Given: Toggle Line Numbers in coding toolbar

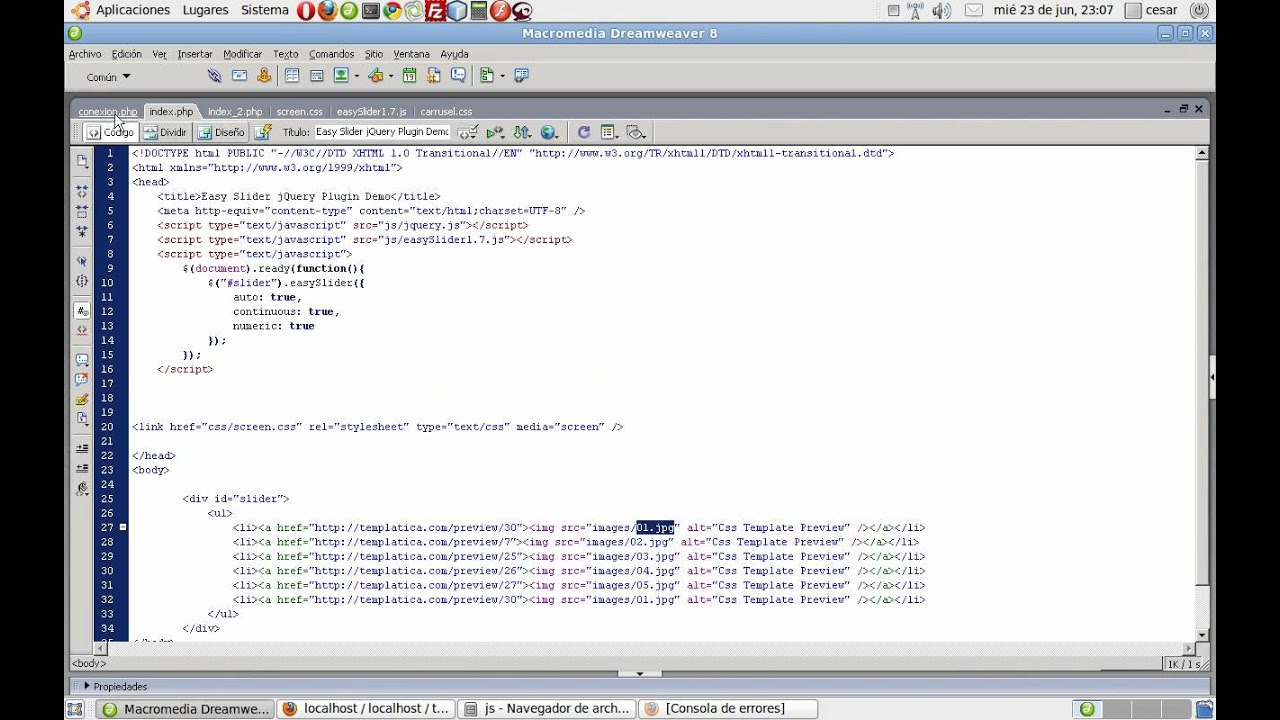Looking at the screenshot, I should [x=82, y=311].
